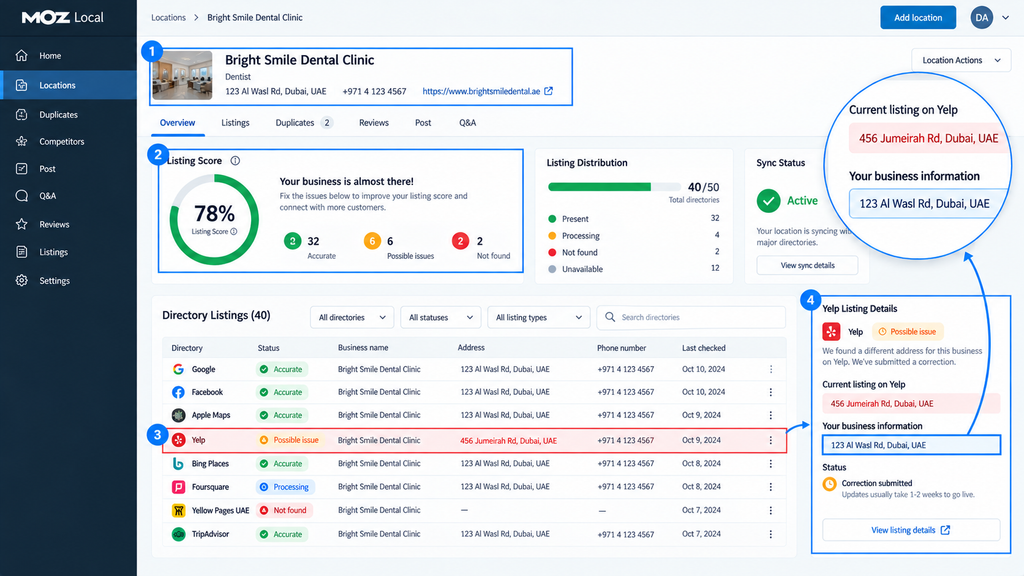Go to Competitors in sidebar
Viewport: 1024px width, 576px height.
61,141
